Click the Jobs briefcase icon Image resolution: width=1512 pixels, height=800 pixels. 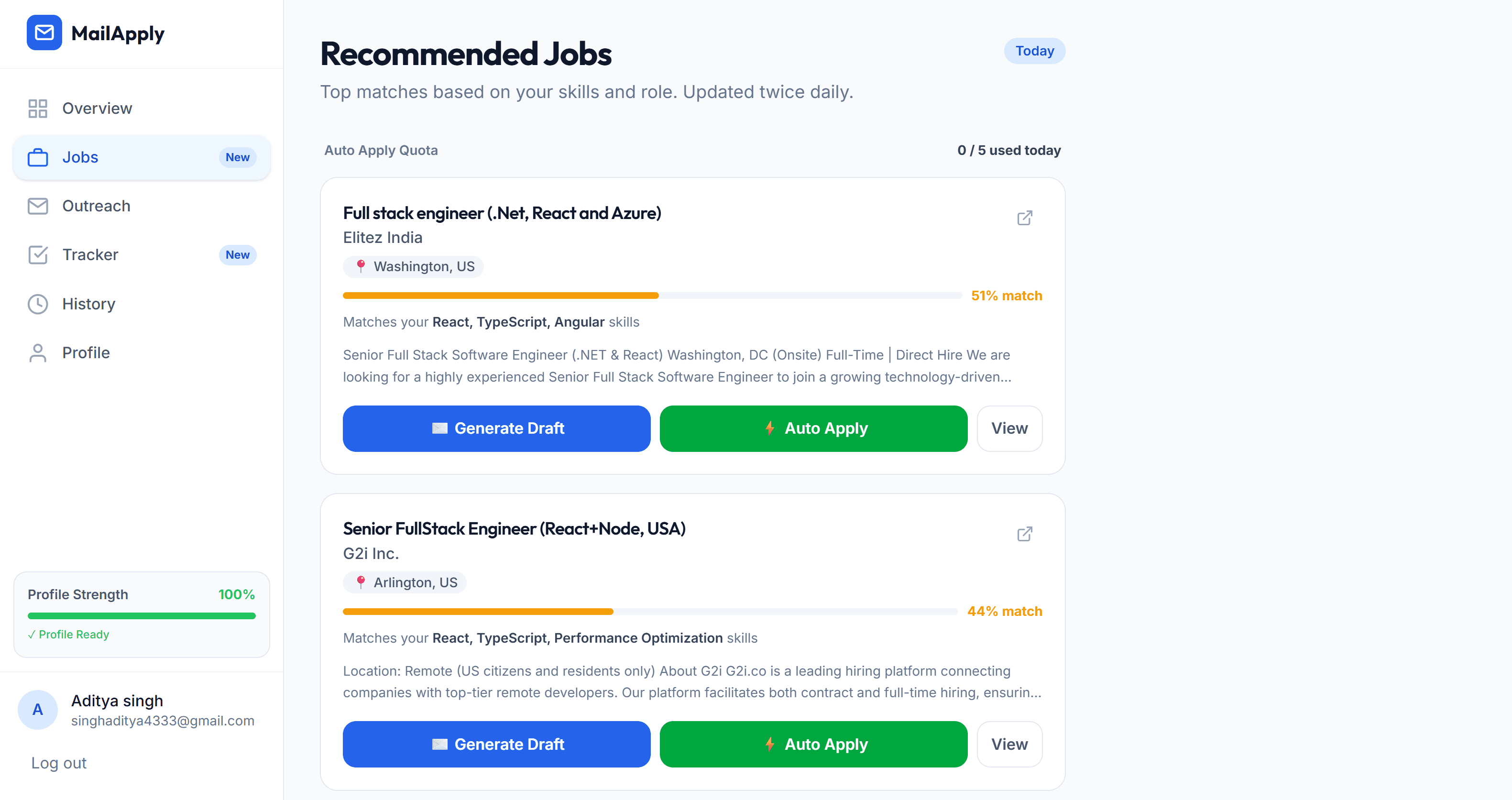pyautogui.click(x=38, y=157)
